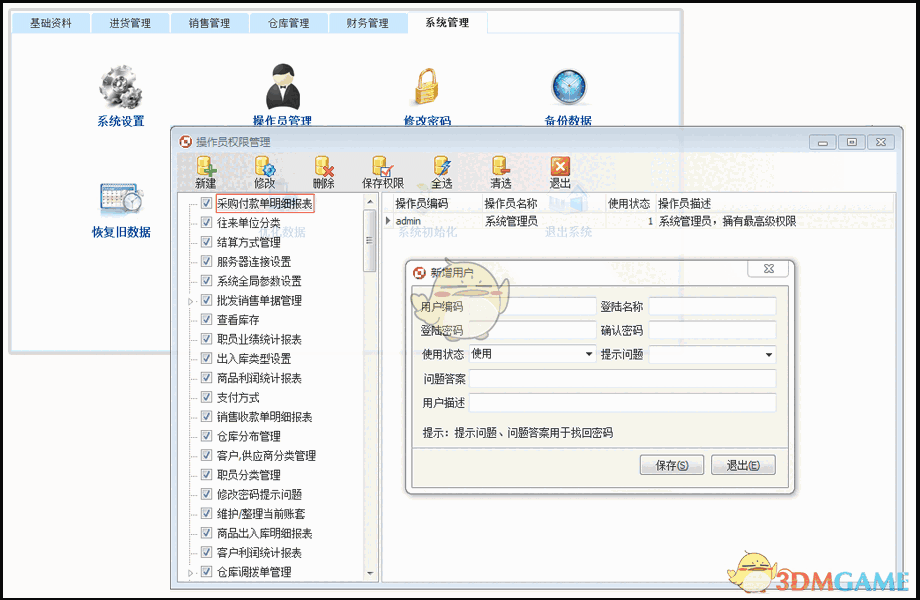Viewport: 920px width, 600px height.
Task: Click the 删除 (Delete) toolbar icon
Action: click(x=324, y=170)
